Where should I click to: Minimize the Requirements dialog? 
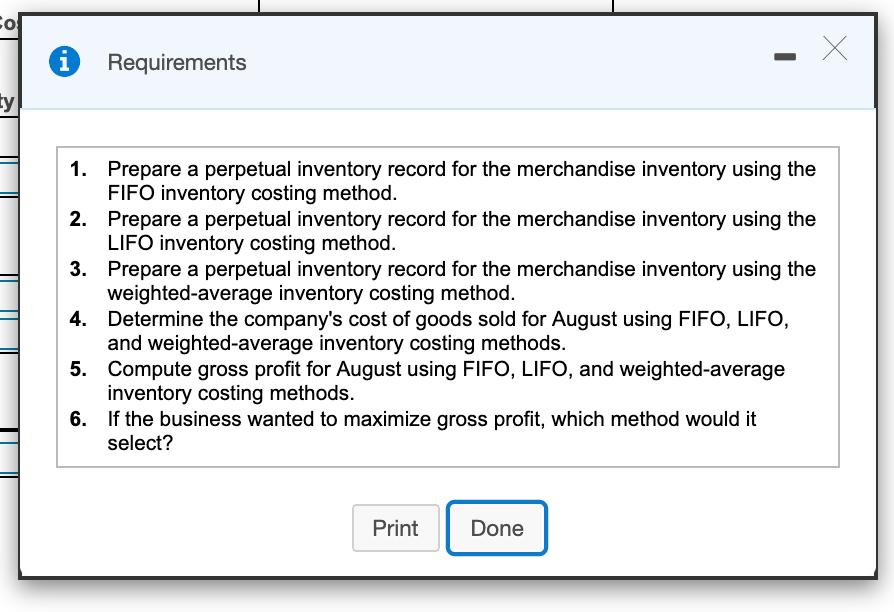click(789, 55)
